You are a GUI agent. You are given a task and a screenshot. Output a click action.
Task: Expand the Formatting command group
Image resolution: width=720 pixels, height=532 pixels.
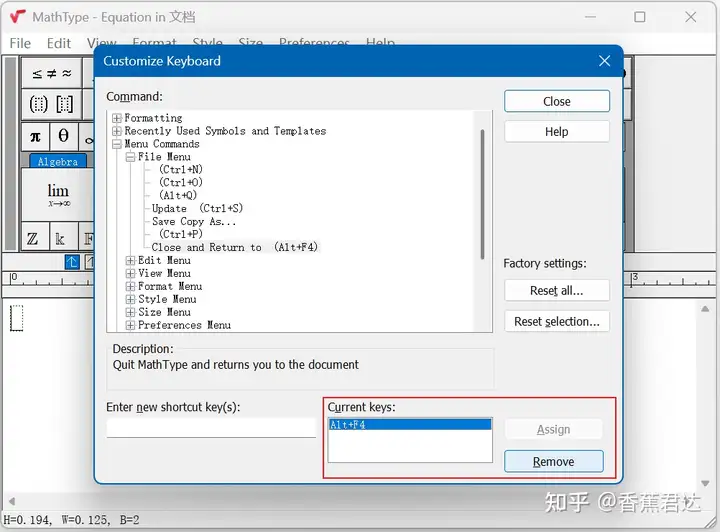[117, 118]
